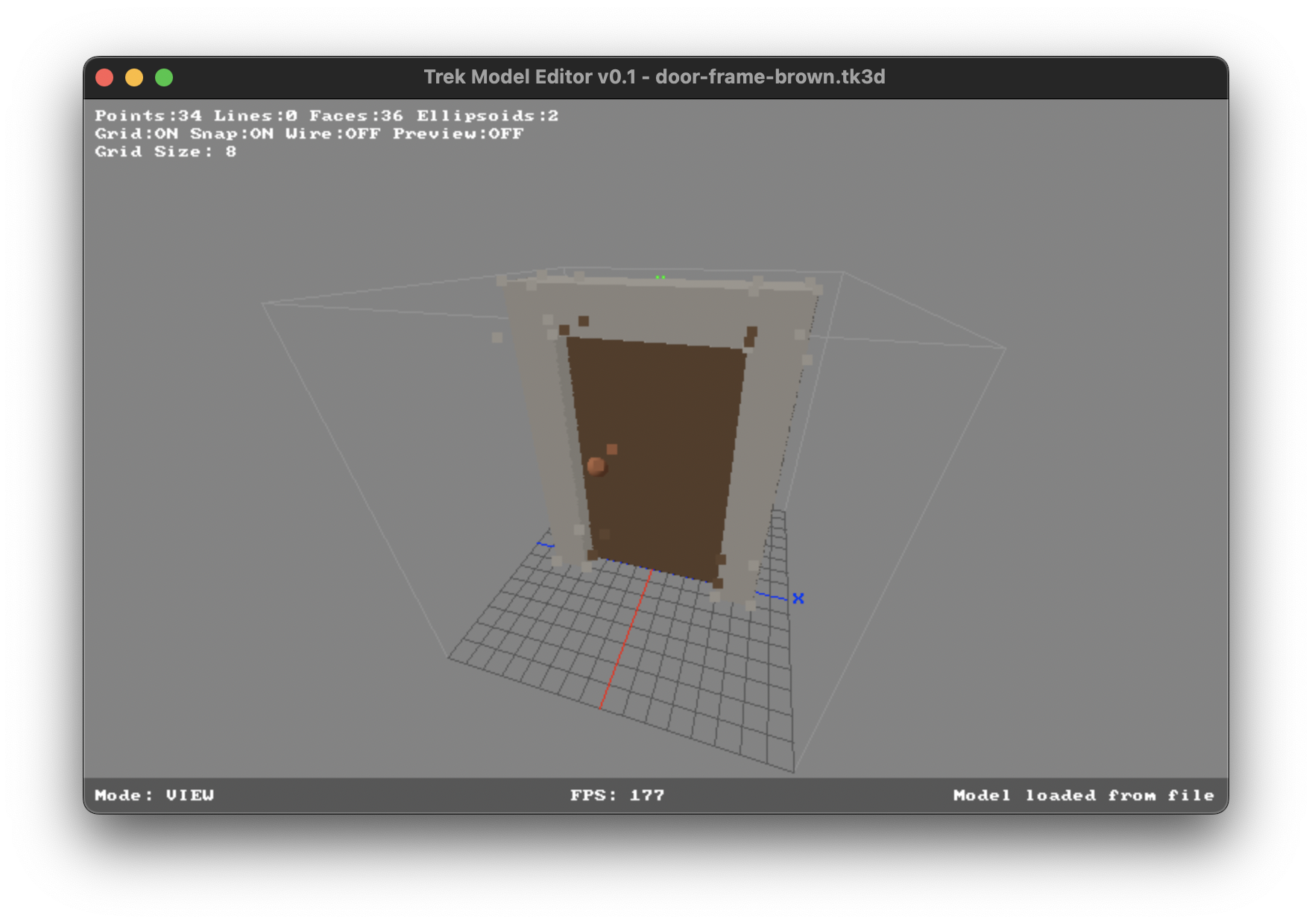Image resolution: width=1312 pixels, height=924 pixels.
Task: Toggle Snap:ON in the settings overlay
Action: tap(233, 133)
